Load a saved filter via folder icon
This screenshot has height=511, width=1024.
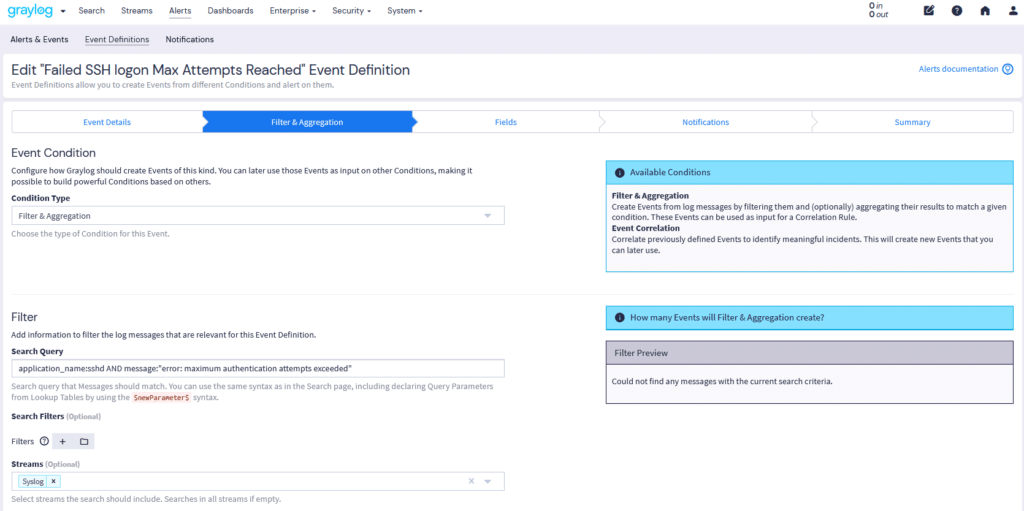click(x=84, y=441)
